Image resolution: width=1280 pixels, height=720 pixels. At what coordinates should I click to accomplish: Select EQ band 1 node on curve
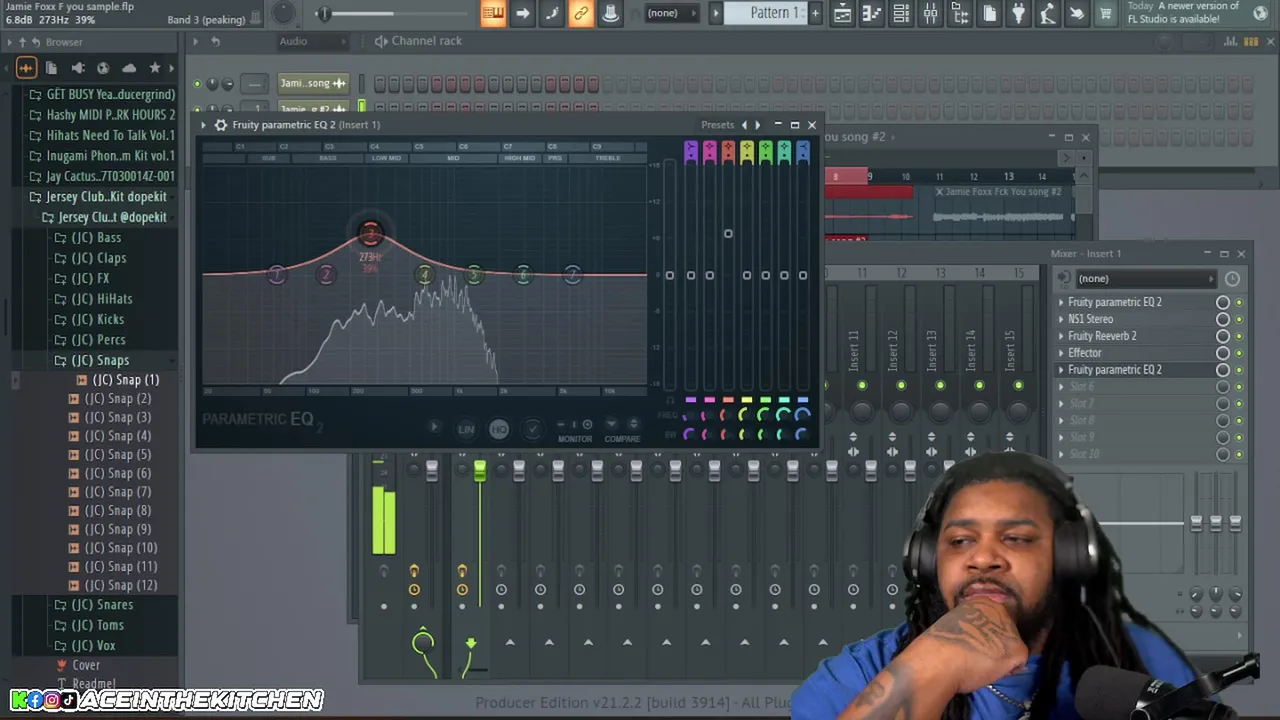[x=277, y=274]
